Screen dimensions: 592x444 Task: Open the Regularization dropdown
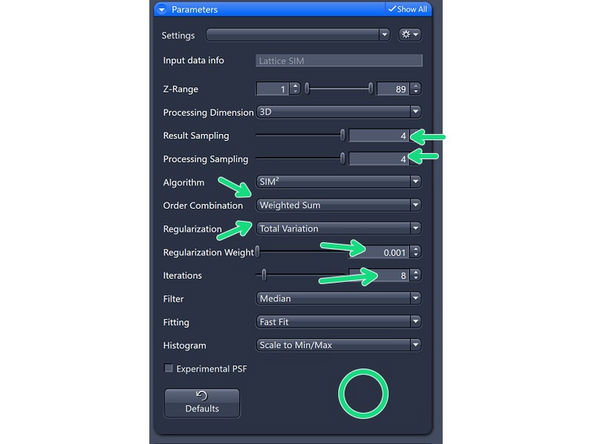(x=339, y=228)
